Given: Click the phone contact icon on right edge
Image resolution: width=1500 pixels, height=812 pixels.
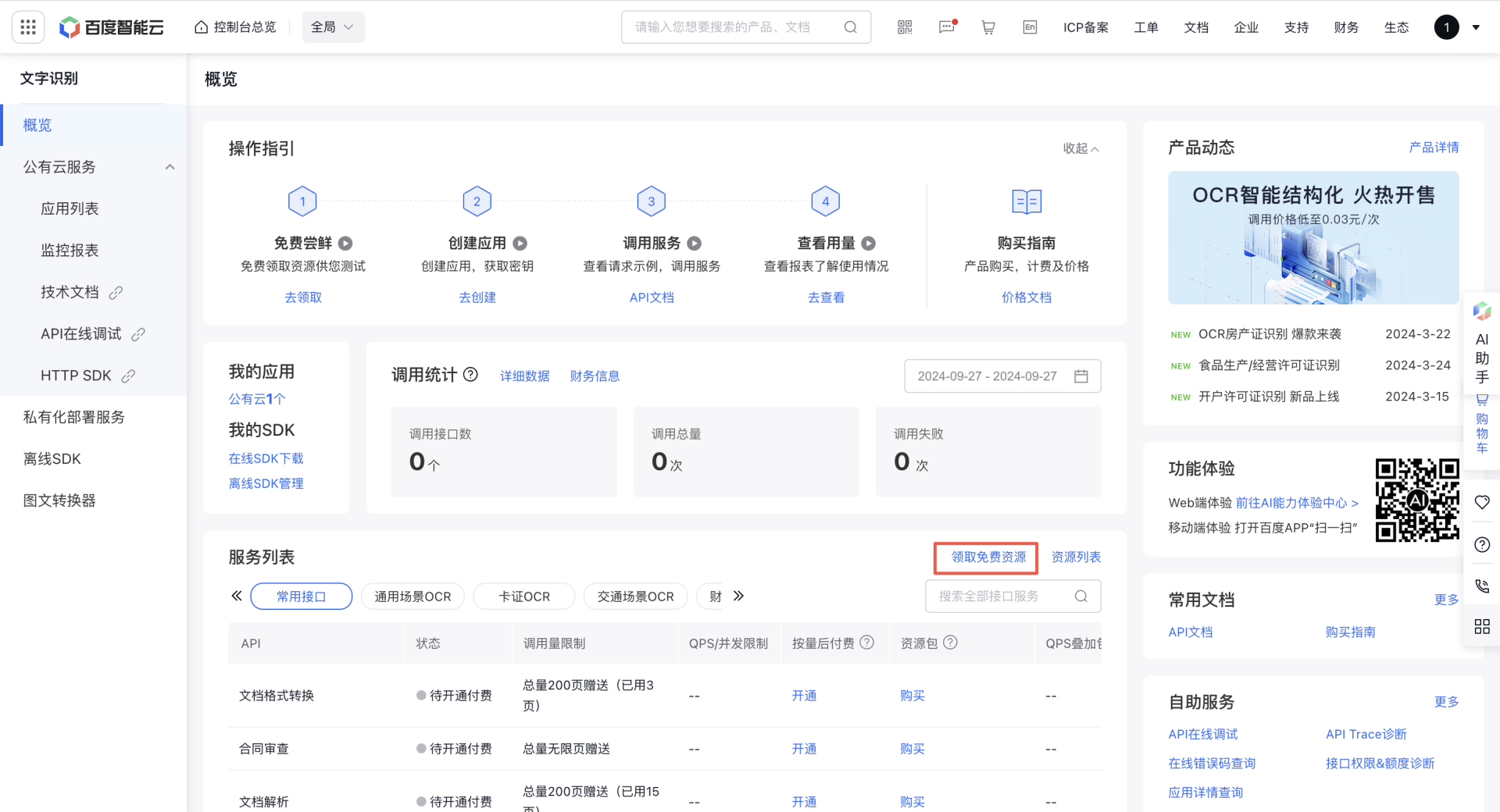Looking at the screenshot, I should coord(1482,586).
